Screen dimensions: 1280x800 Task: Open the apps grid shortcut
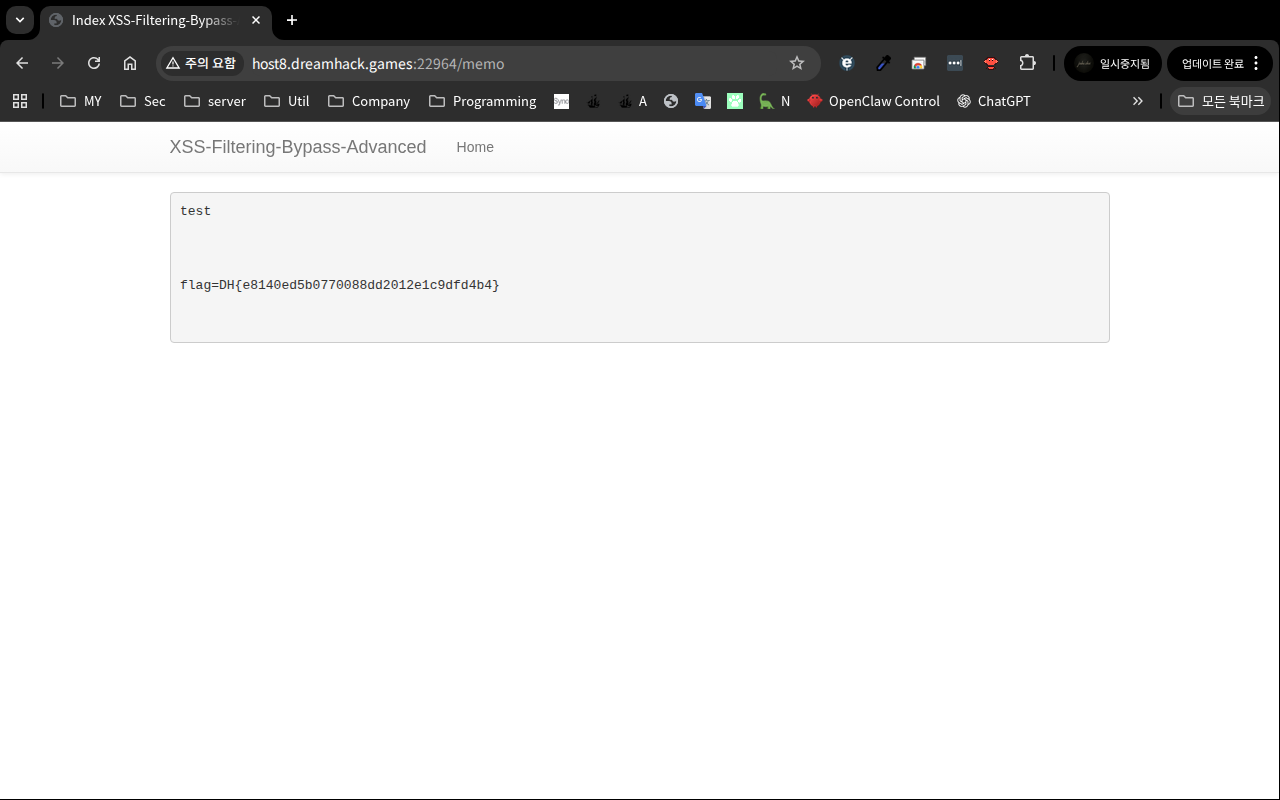(20, 101)
